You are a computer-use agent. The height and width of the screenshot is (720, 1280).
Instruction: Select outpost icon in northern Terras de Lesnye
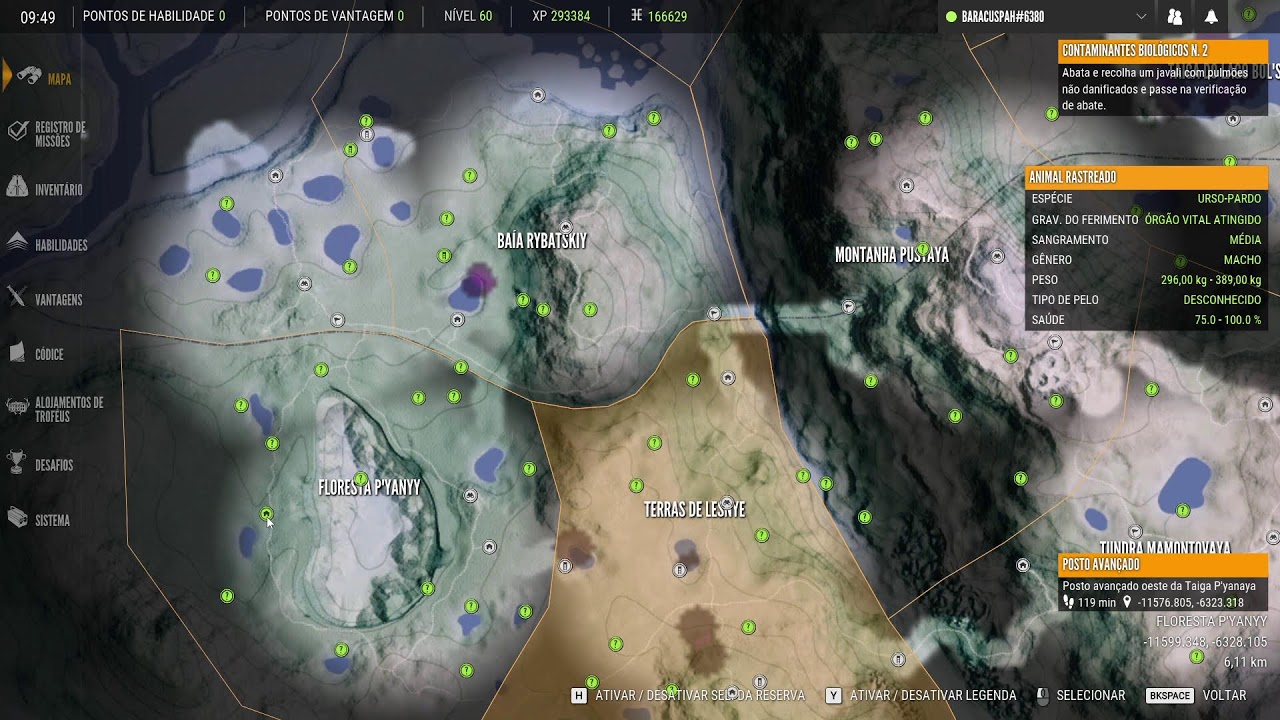(728, 378)
